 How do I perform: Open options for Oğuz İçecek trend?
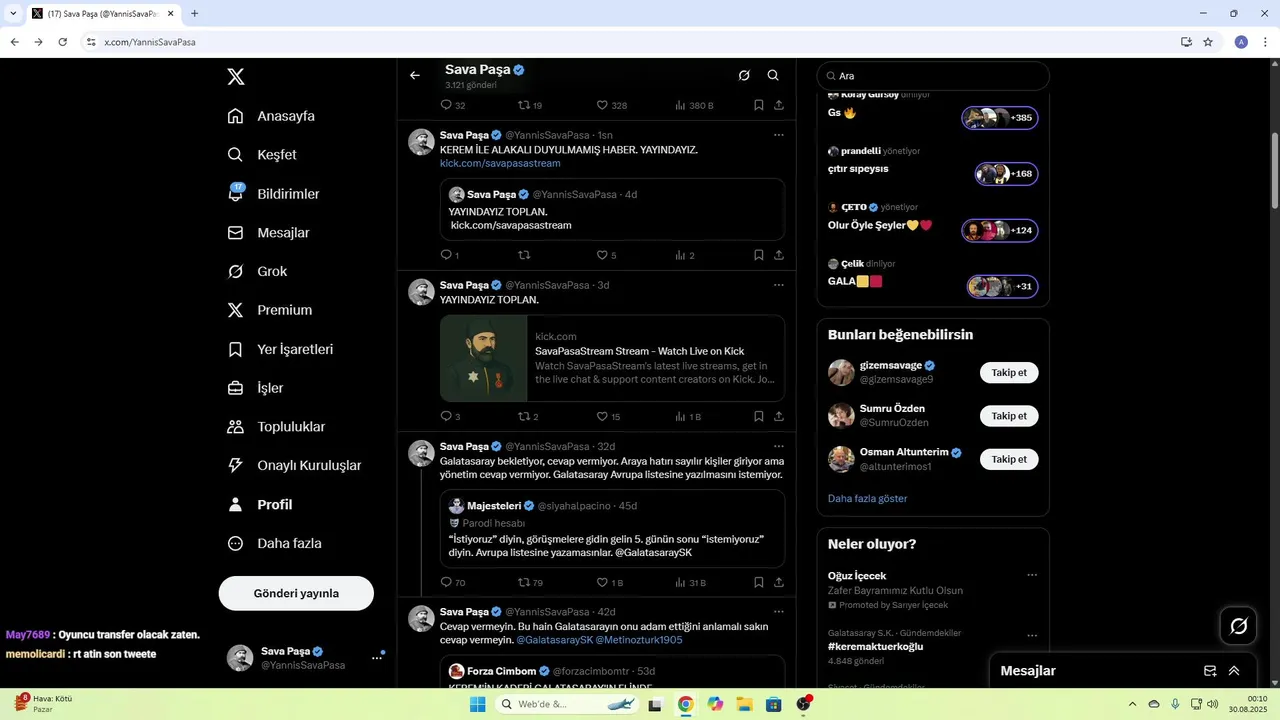(1032, 575)
